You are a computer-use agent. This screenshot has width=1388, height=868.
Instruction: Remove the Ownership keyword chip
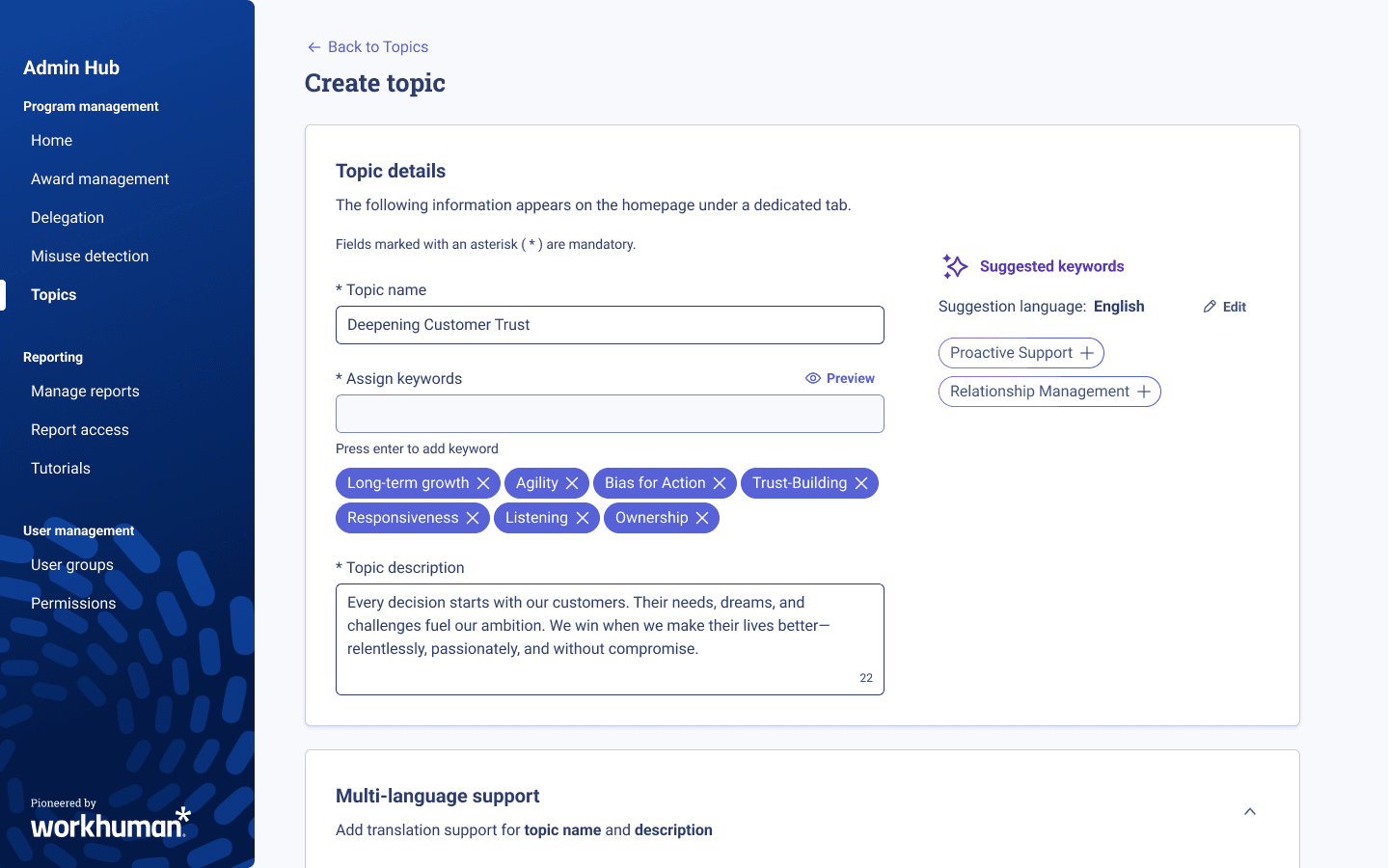click(x=701, y=518)
